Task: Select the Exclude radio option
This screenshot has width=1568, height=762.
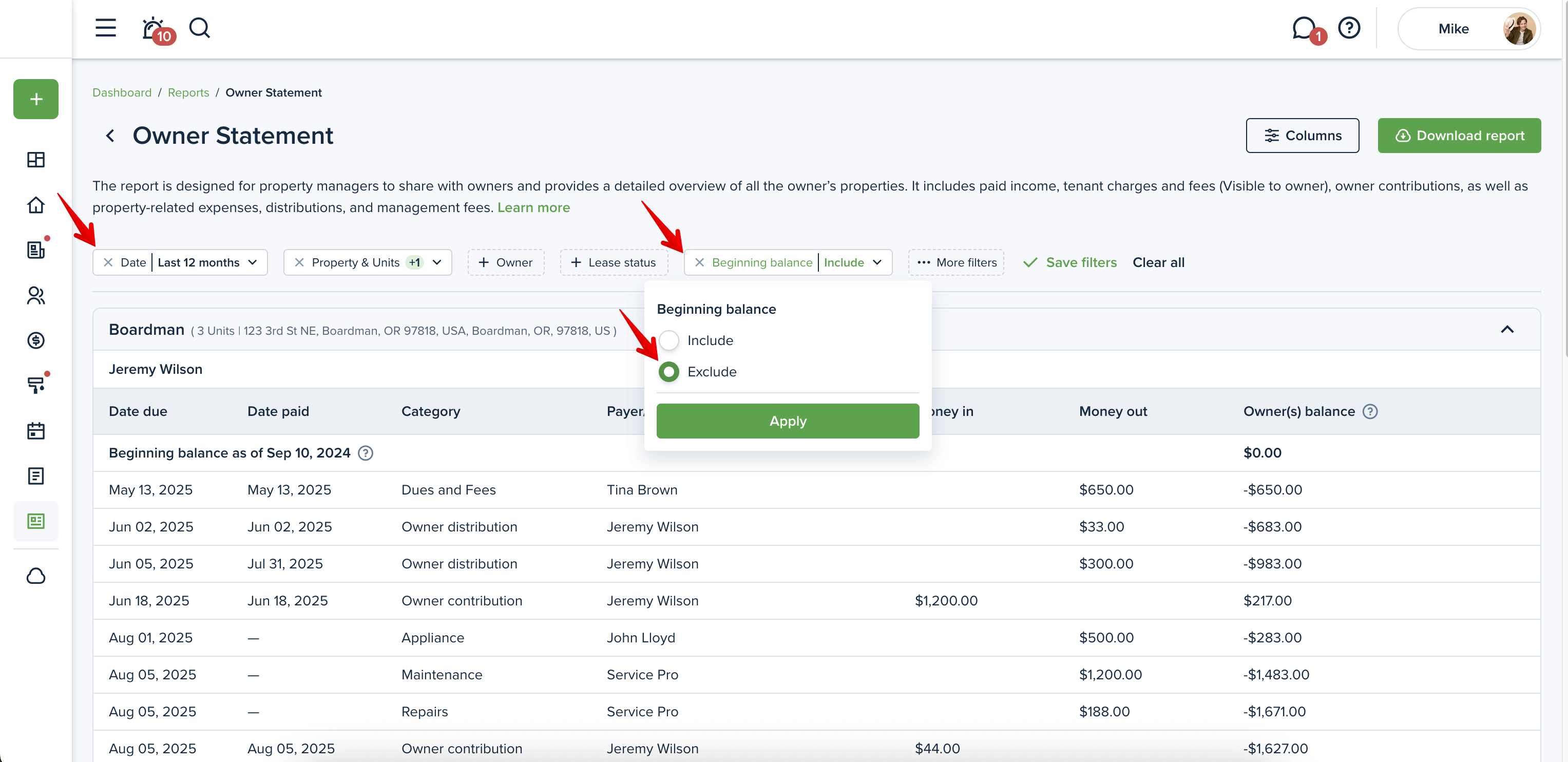Action: tap(668, 372)
